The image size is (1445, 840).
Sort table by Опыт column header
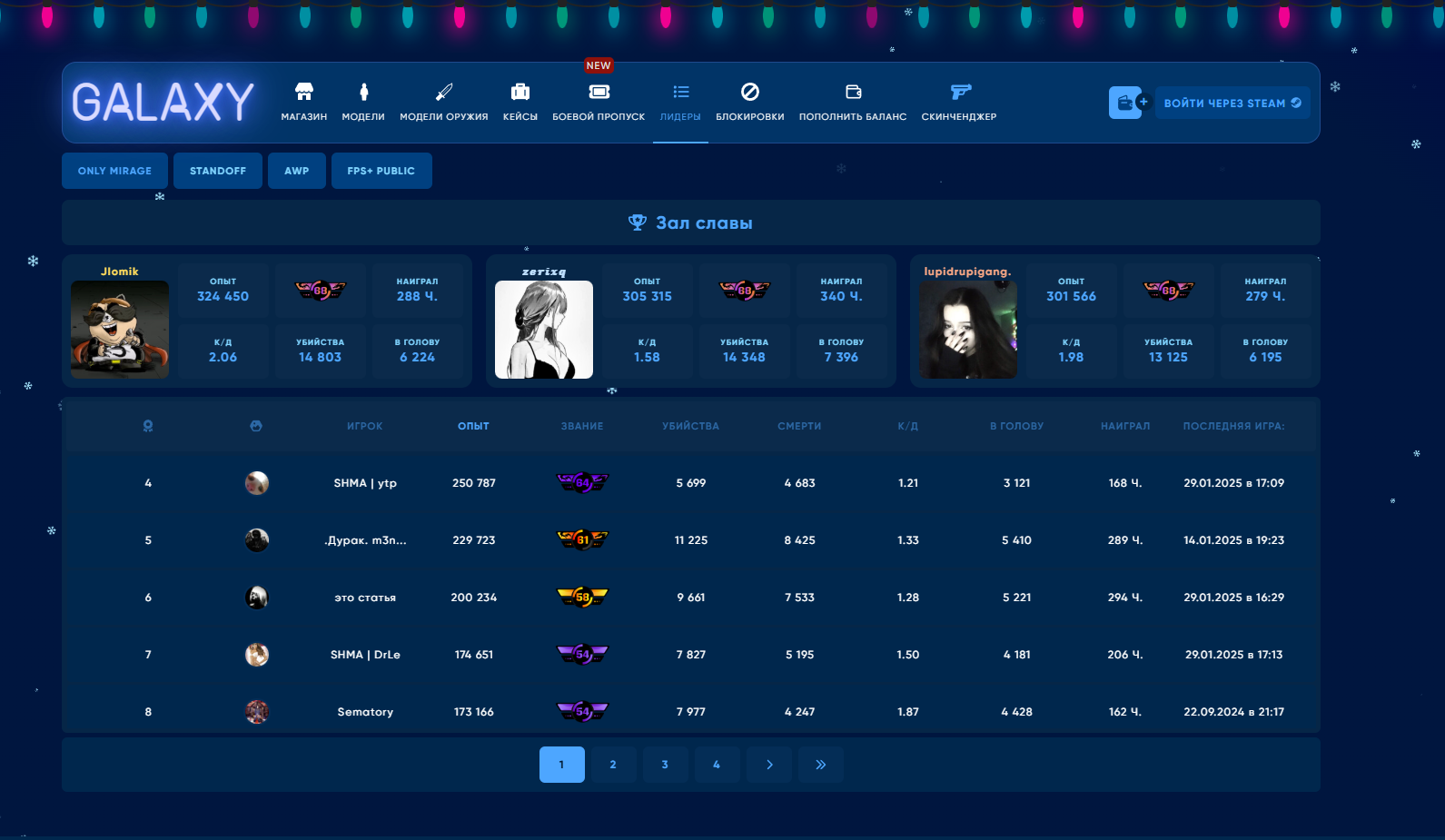tap(473, 426)
